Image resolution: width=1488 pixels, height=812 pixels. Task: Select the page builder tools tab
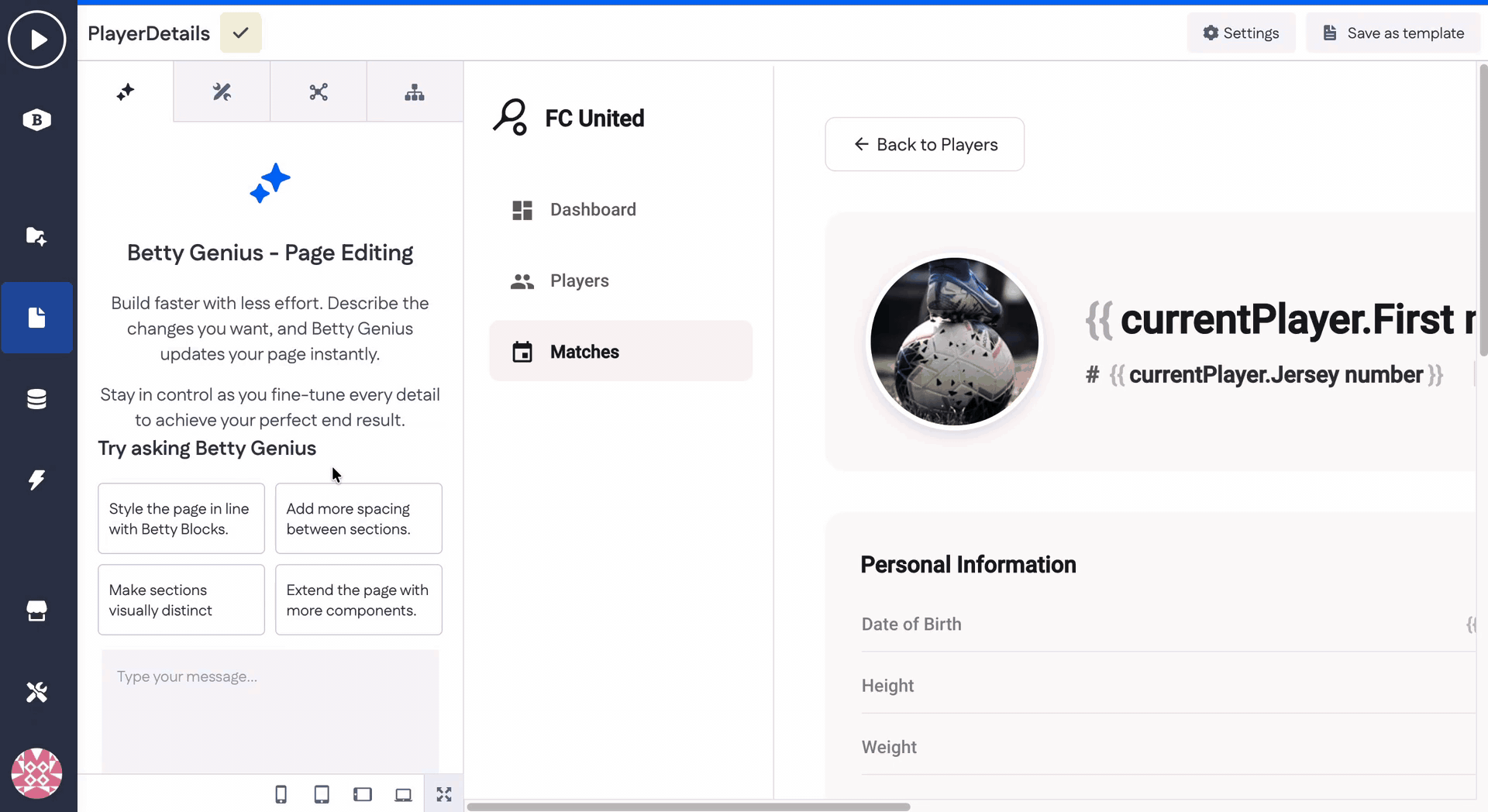(x=222, y=91)
